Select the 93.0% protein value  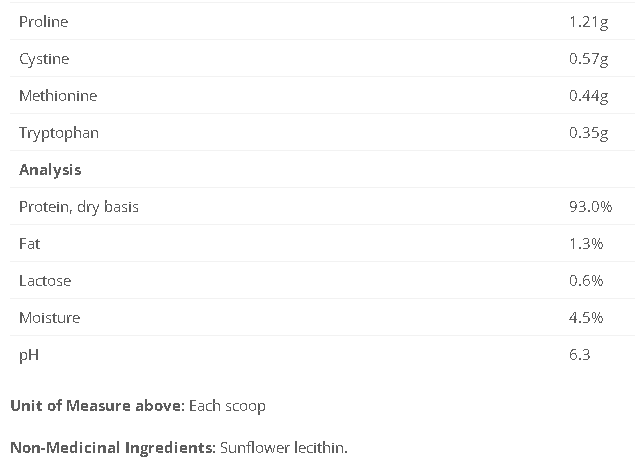[590, 207]
